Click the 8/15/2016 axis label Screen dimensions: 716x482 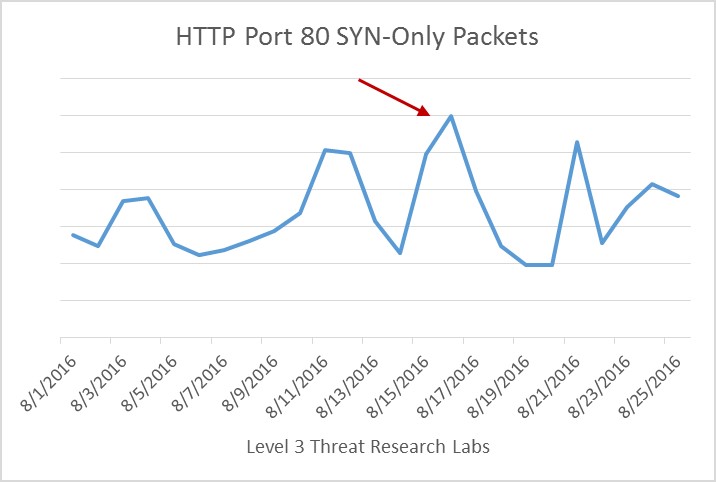(x=398, y=386)
